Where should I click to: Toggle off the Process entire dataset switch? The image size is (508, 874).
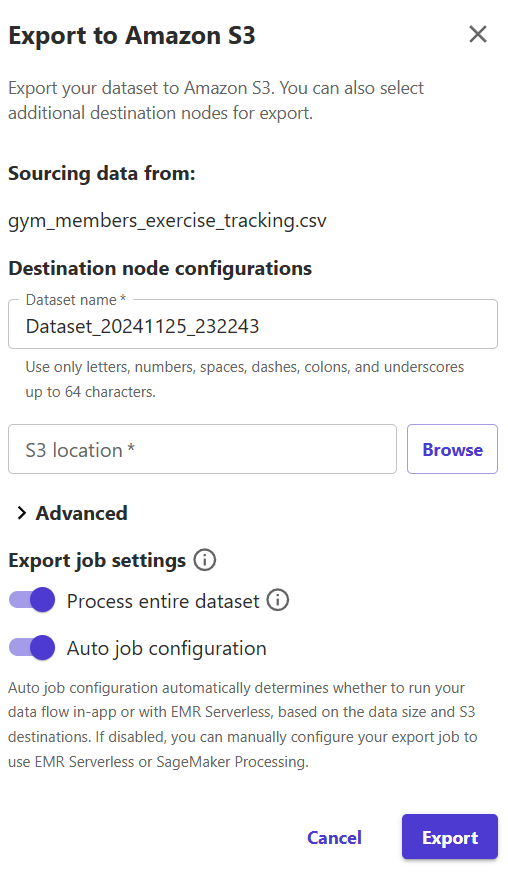pos(32,600)
